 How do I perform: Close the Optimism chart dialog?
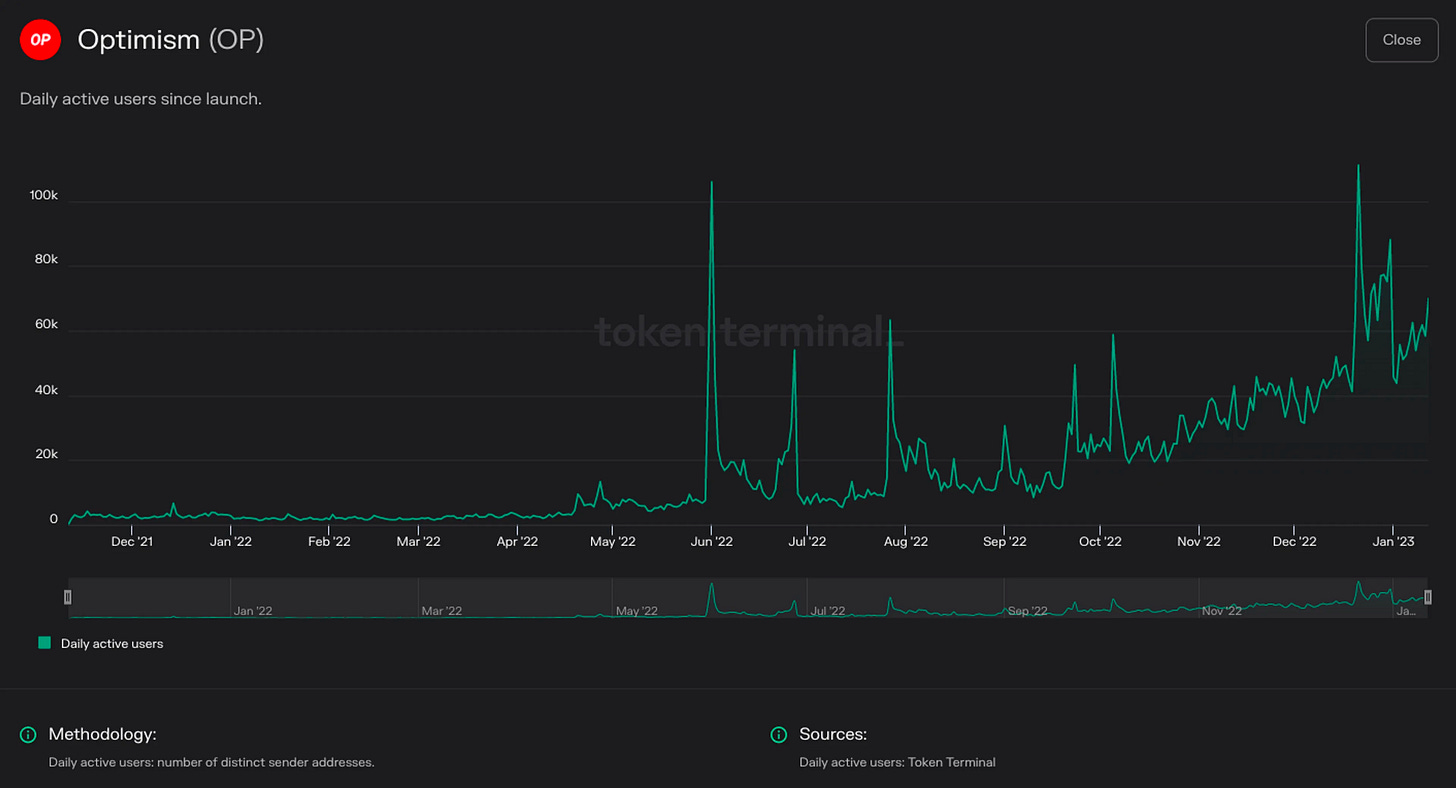click(1401, 40)
